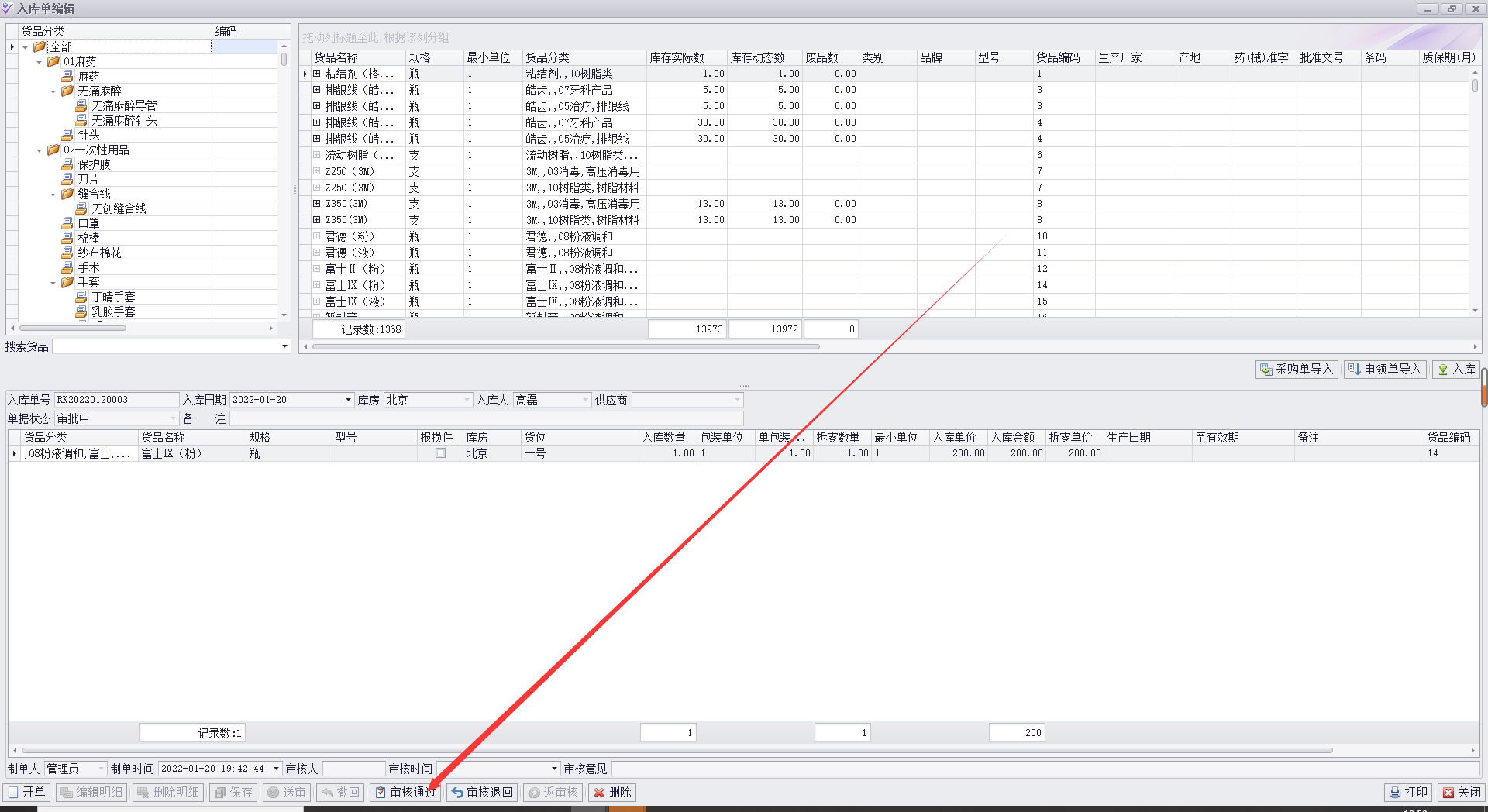The width and height of the screenshot is (1488, 812).
Task: Select 保护膜 tree item
Action: click(x=94, y=164)
